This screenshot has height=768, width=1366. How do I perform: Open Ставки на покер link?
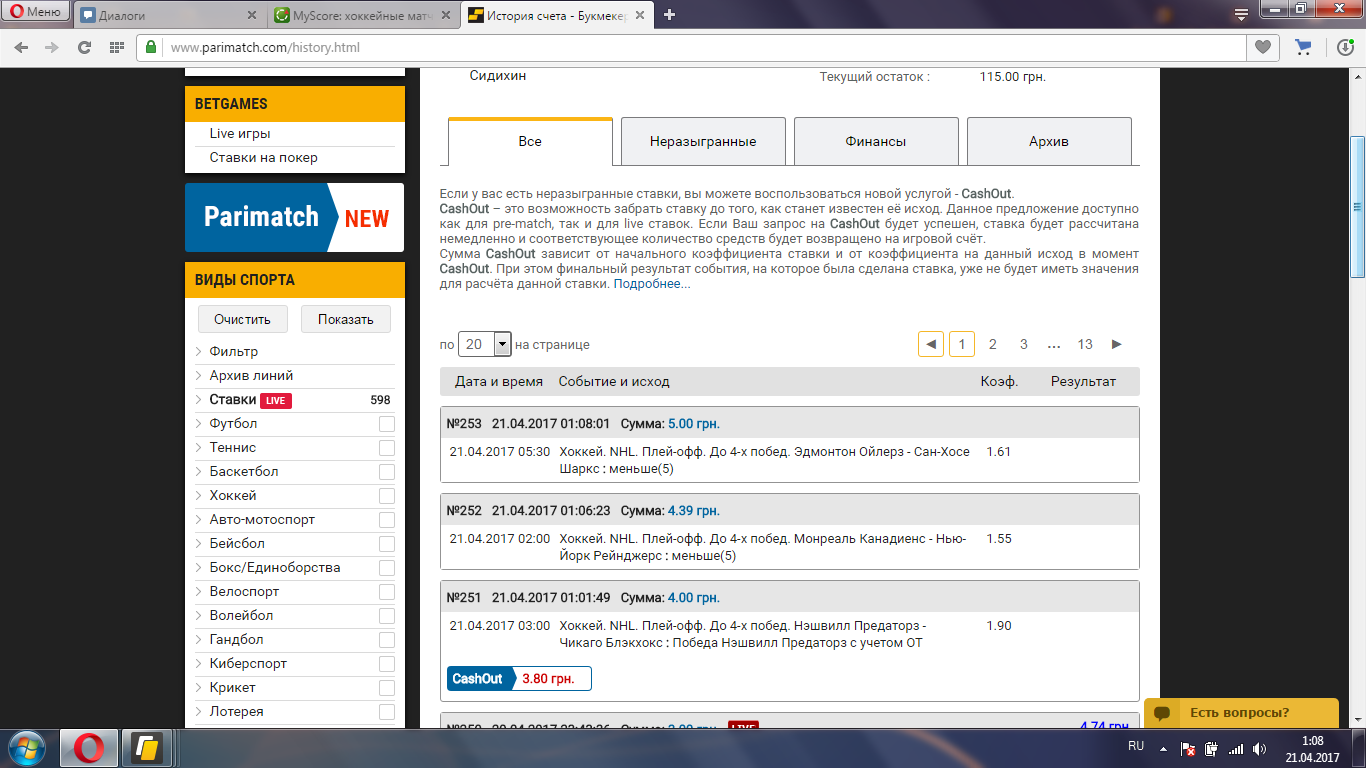click(263, 157)
